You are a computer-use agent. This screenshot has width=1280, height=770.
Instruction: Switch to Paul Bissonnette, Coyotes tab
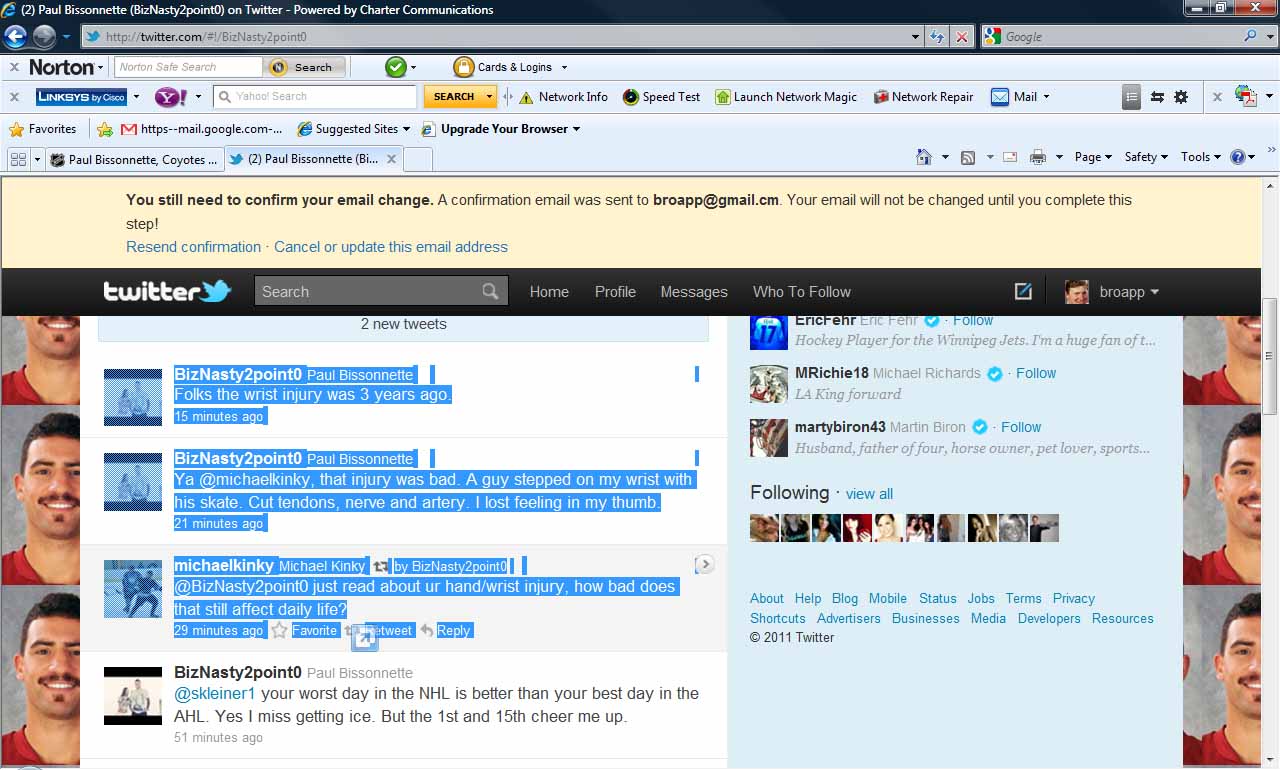pyautogui.click(x=134, y=159)
